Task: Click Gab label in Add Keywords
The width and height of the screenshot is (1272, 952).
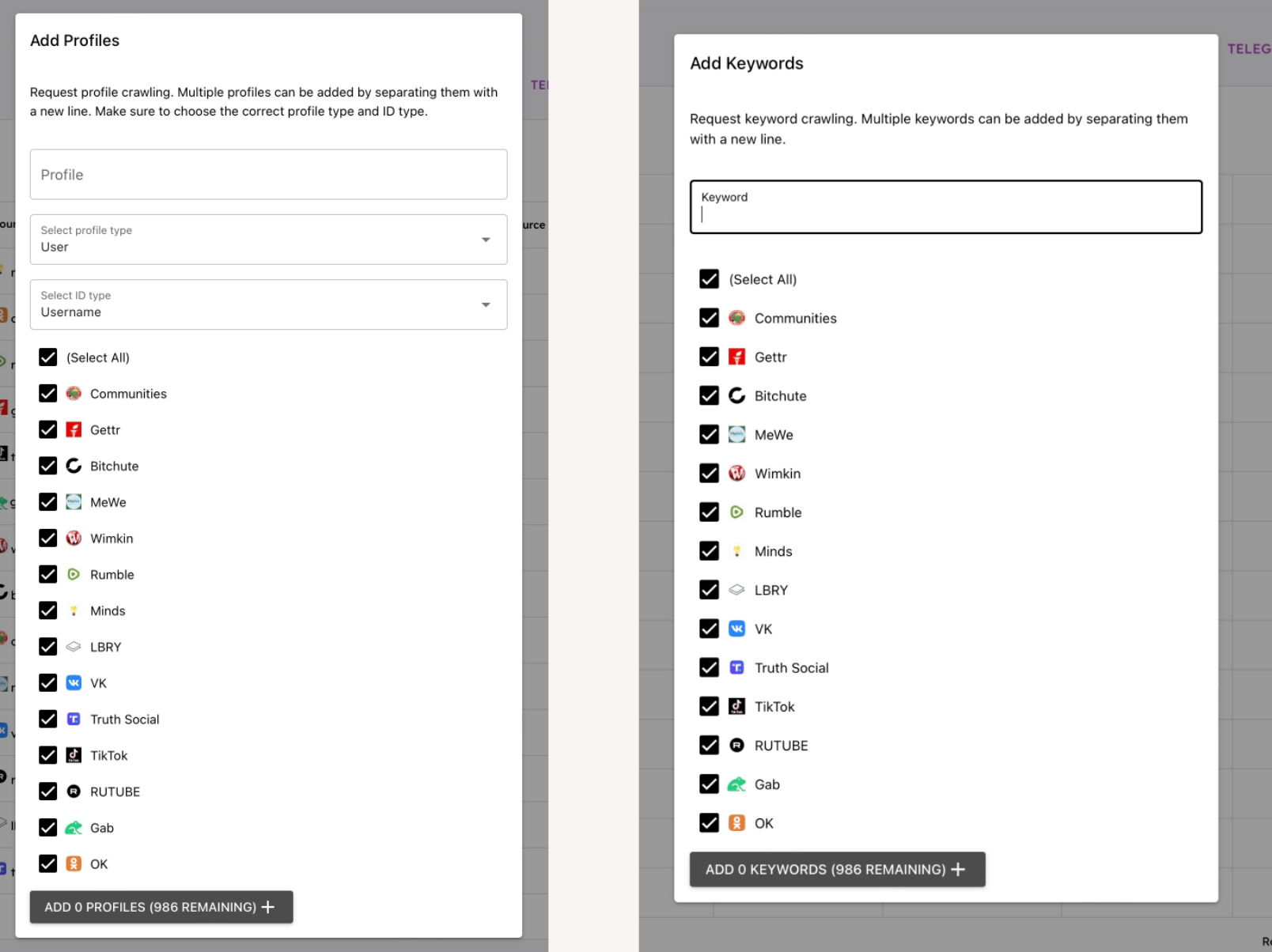Action: pyautogui.click(x=767, y=784)
